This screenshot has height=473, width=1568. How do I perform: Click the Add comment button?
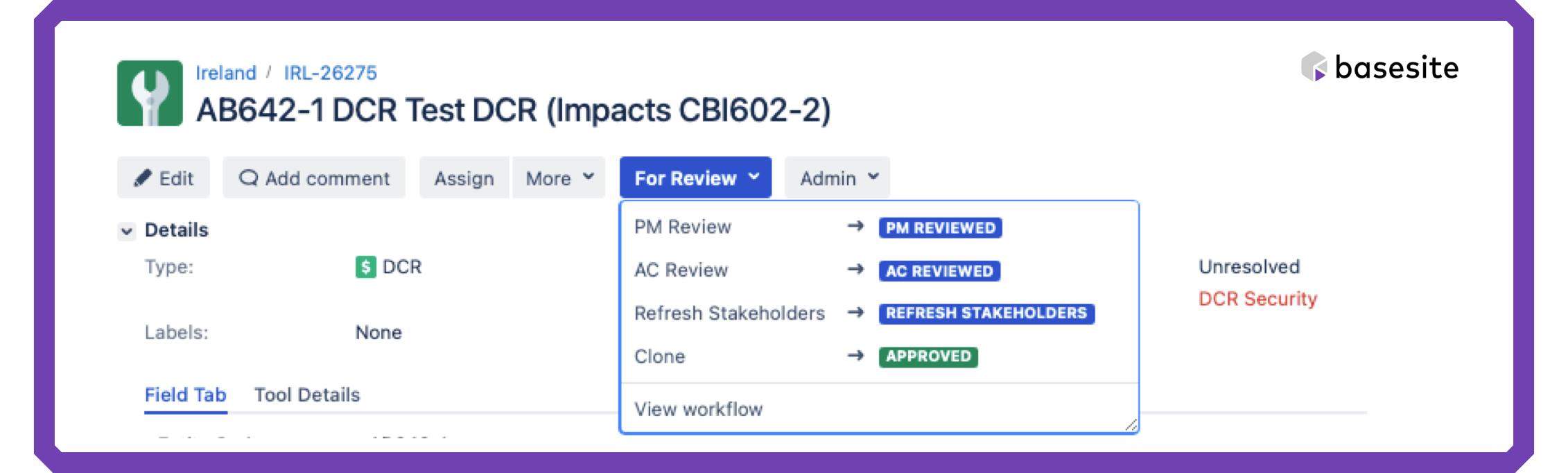pos(314,178)
